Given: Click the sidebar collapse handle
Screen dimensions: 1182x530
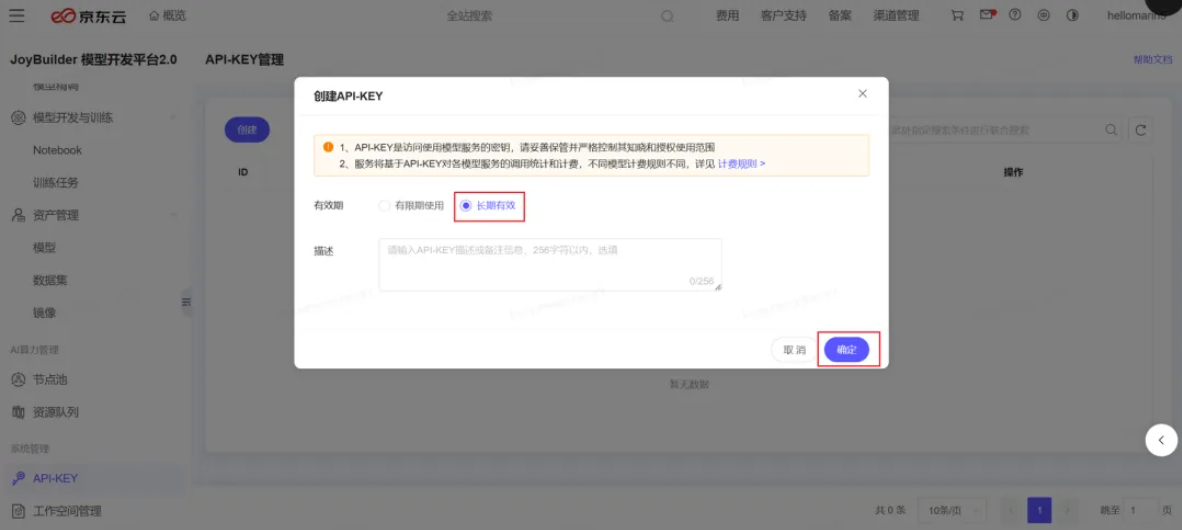Looking at the screenshot, I should [x=185, y=302].
